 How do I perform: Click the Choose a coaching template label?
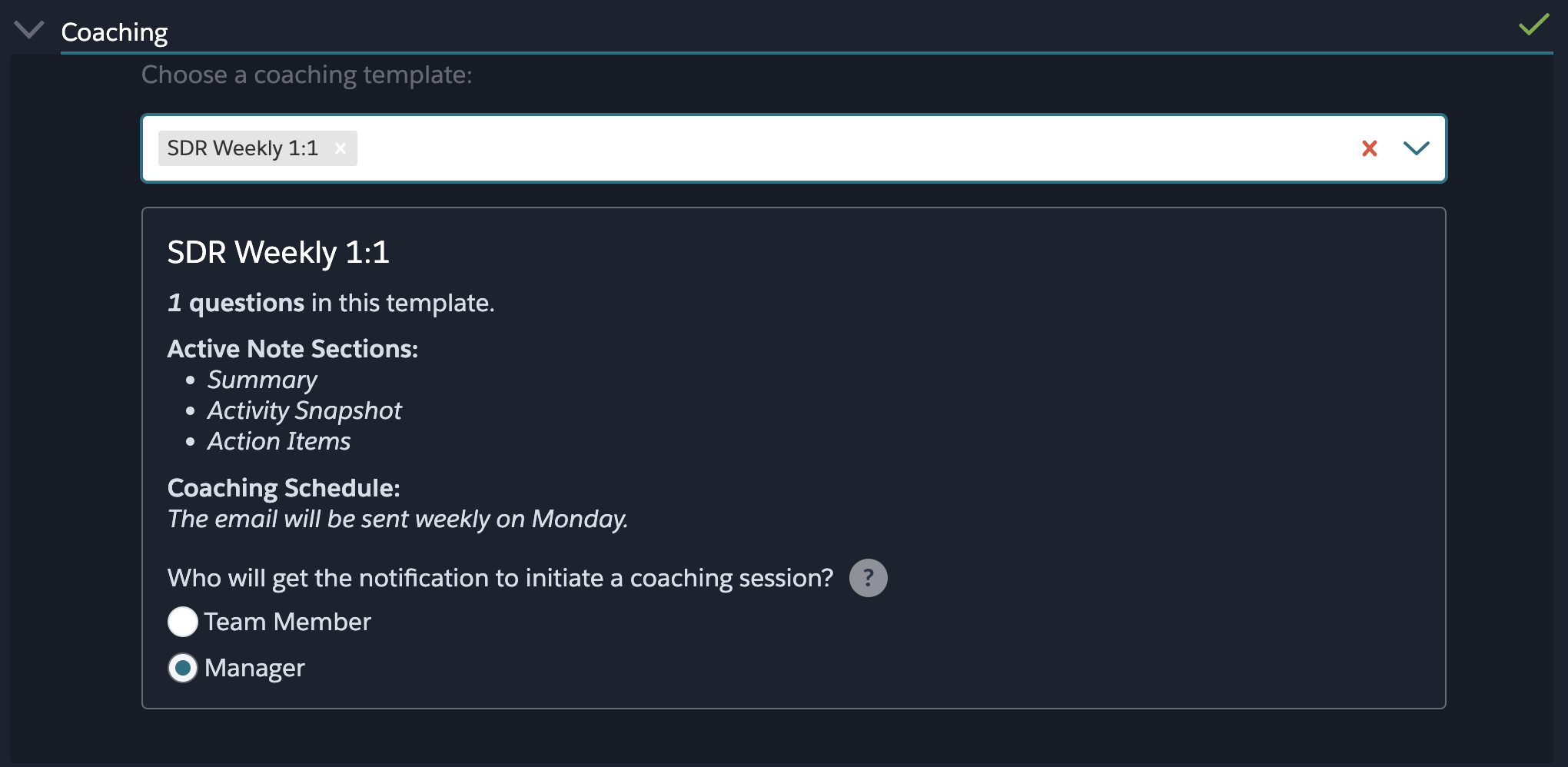click(307, 75)
